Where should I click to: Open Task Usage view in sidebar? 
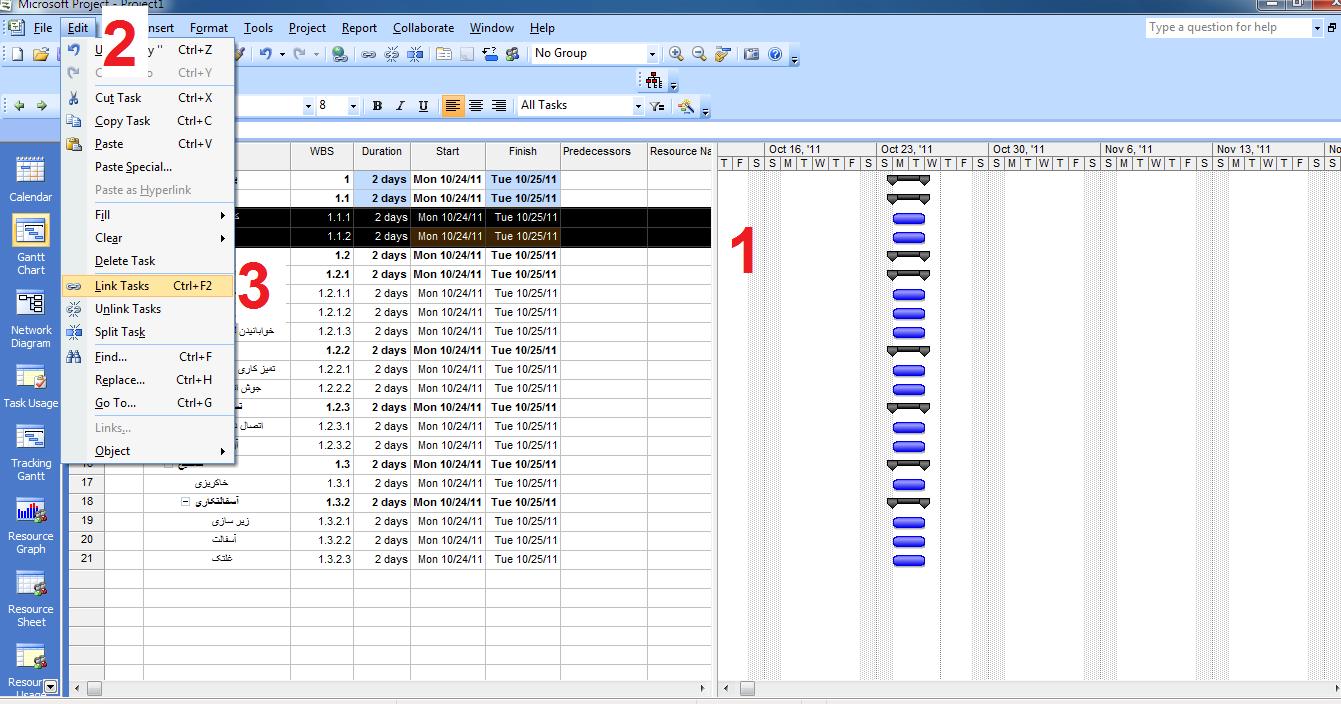click(x=31, y=387)
